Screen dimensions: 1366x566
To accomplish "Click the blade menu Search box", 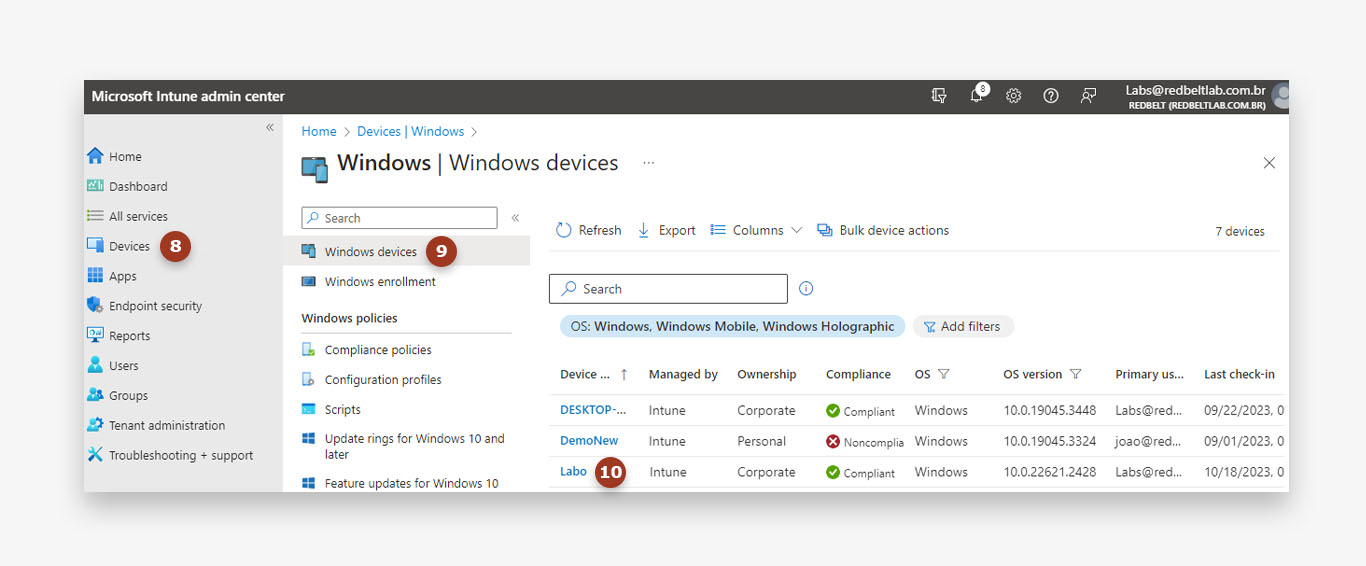I will click(x=399, y=218).
